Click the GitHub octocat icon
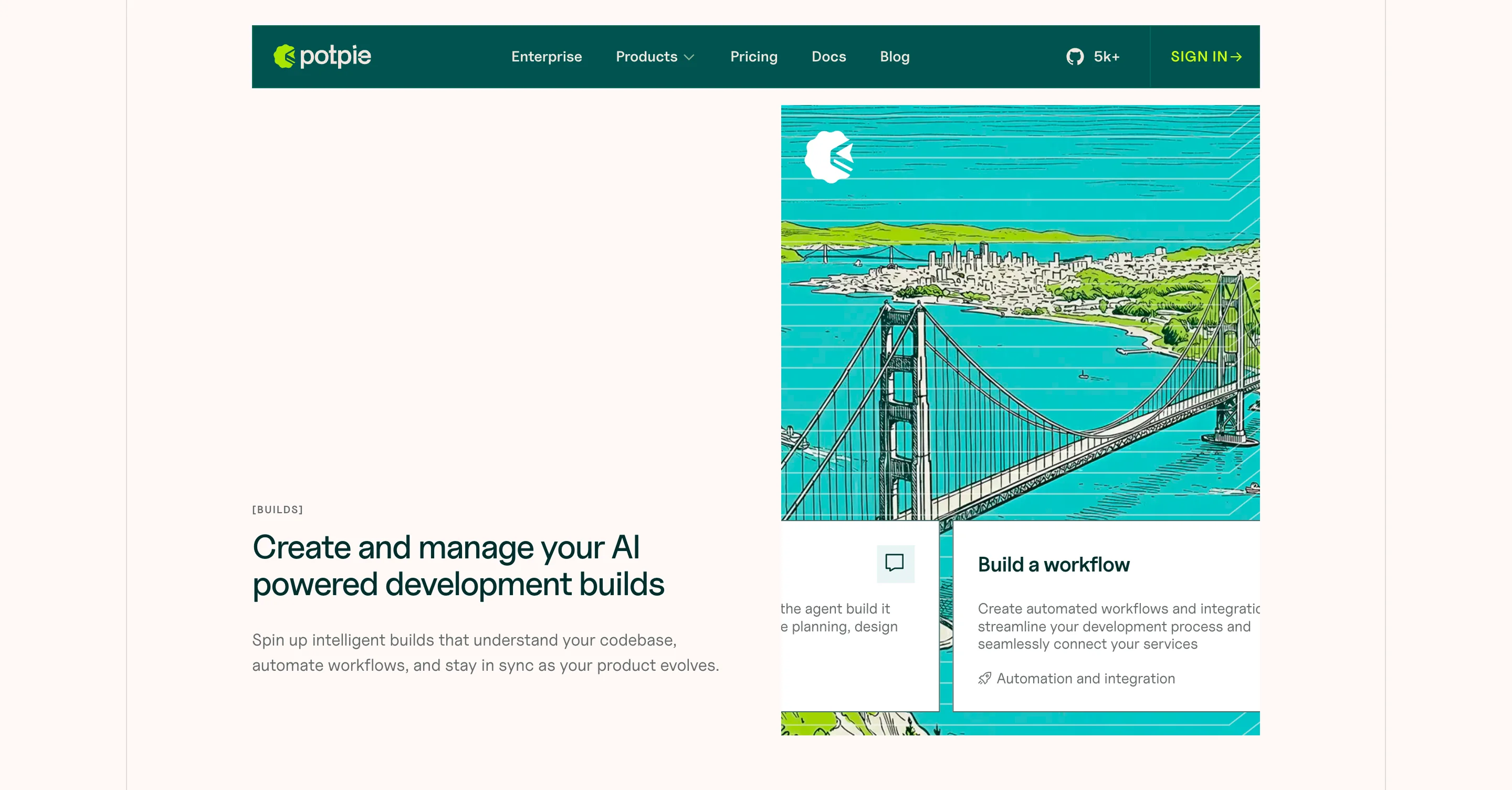Viewport: 1512px width, 790px height. [1075, 56]
